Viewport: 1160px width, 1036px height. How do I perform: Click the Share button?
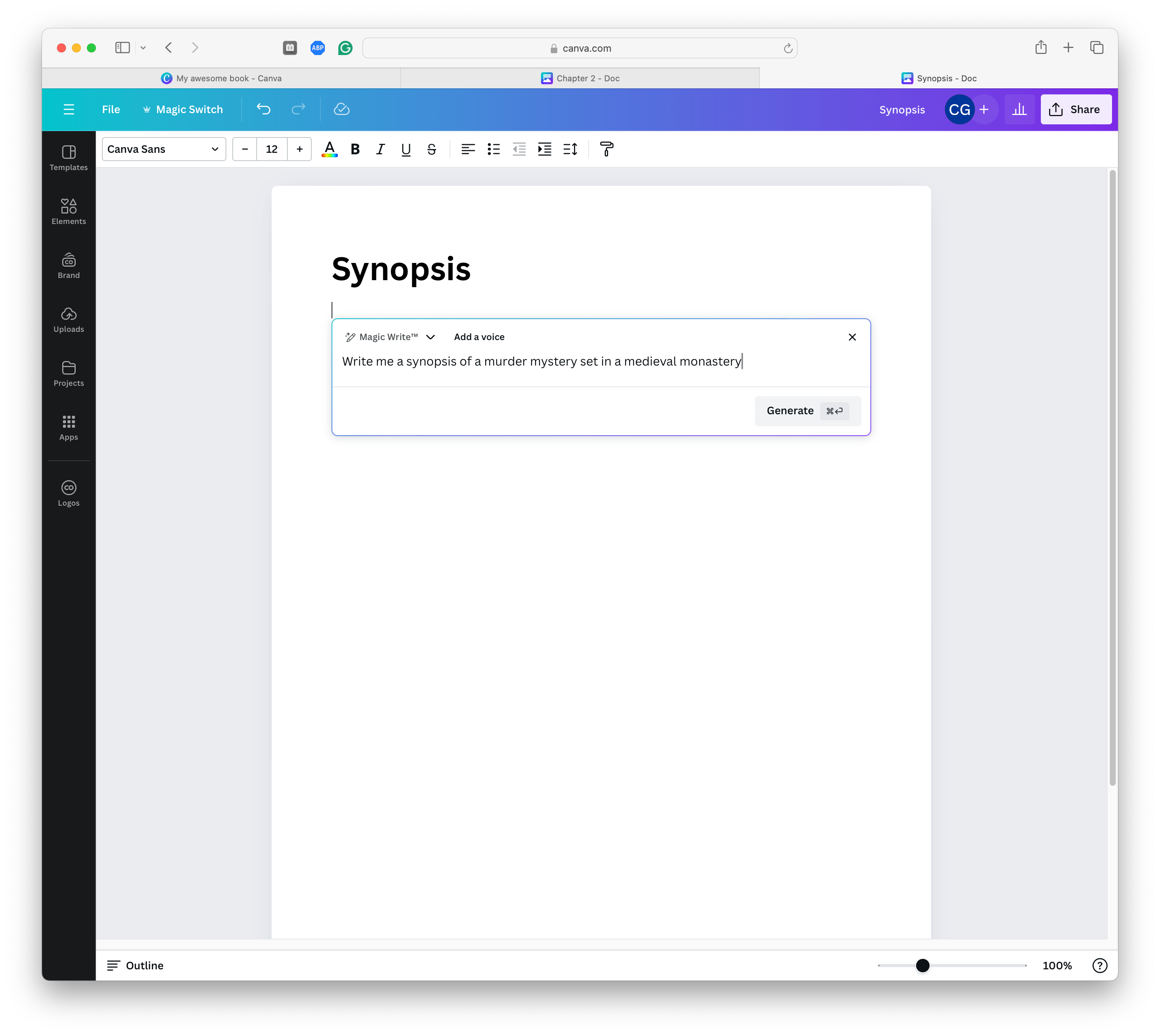1075,109
